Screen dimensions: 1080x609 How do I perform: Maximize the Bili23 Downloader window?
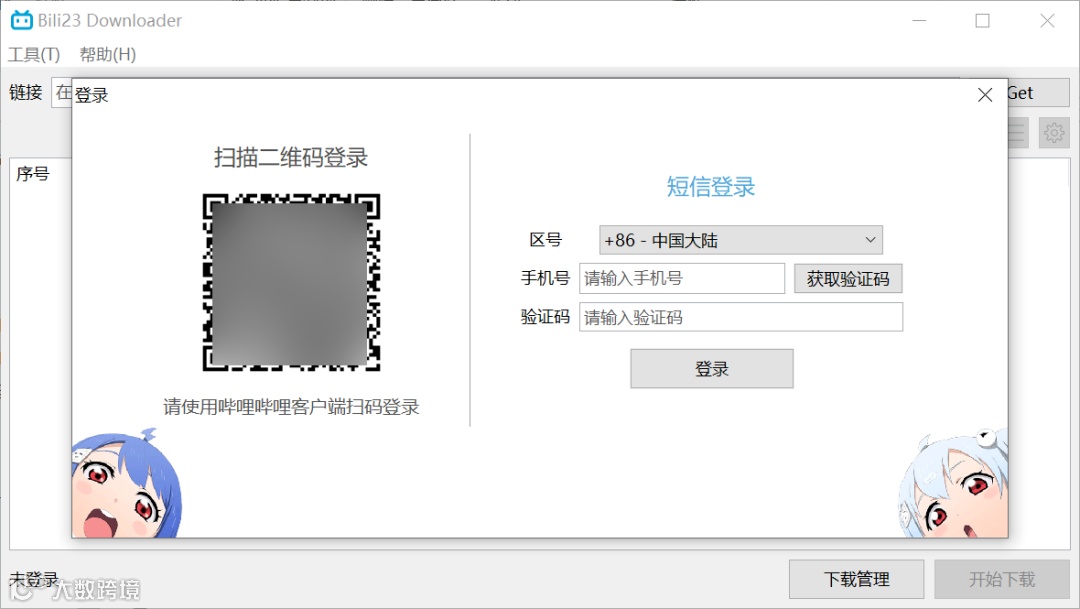[x=982, y=21]
